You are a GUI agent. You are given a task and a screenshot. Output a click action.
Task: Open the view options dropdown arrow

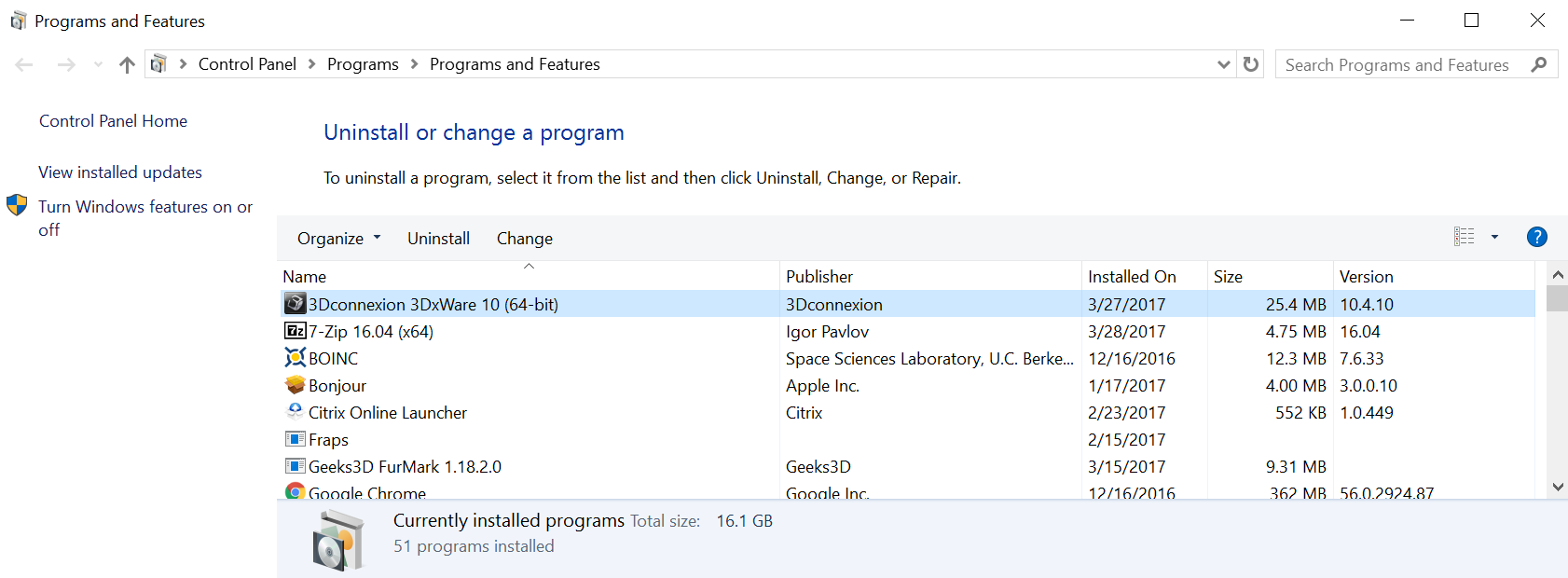point(1494,238)
